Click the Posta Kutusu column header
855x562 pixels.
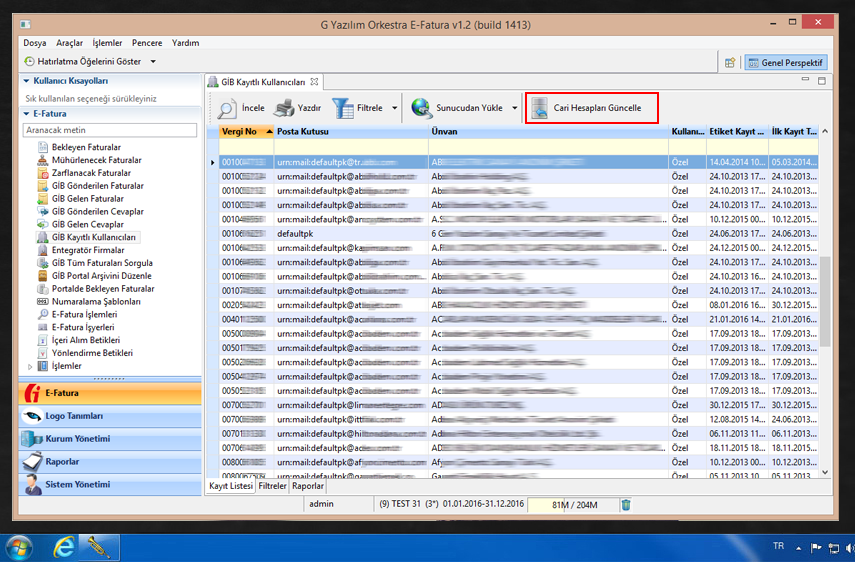pyautogui.click(x=351, y=132)
